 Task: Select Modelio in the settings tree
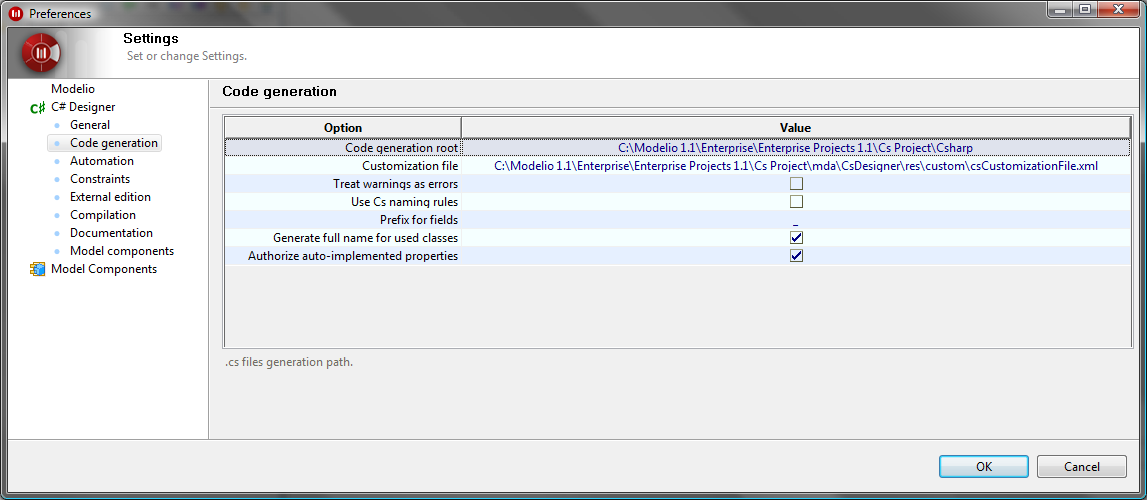click(x=73, y=88)
